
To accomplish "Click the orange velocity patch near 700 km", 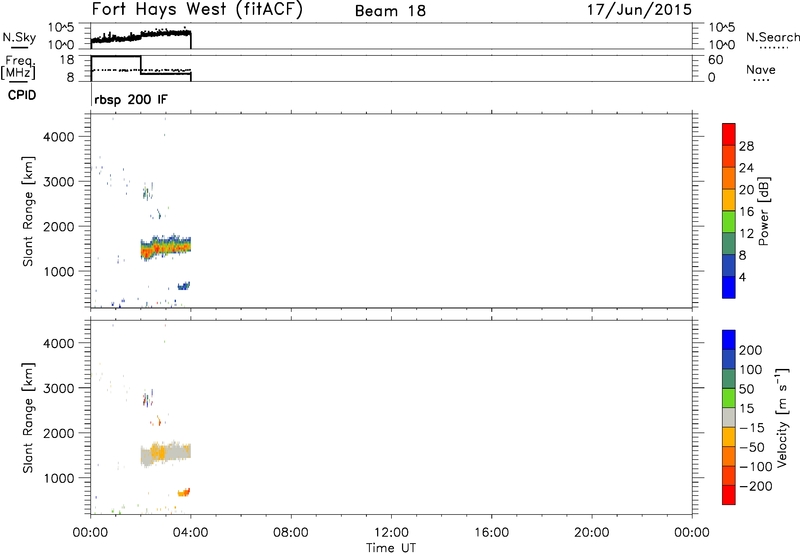I will click(184, 492).
